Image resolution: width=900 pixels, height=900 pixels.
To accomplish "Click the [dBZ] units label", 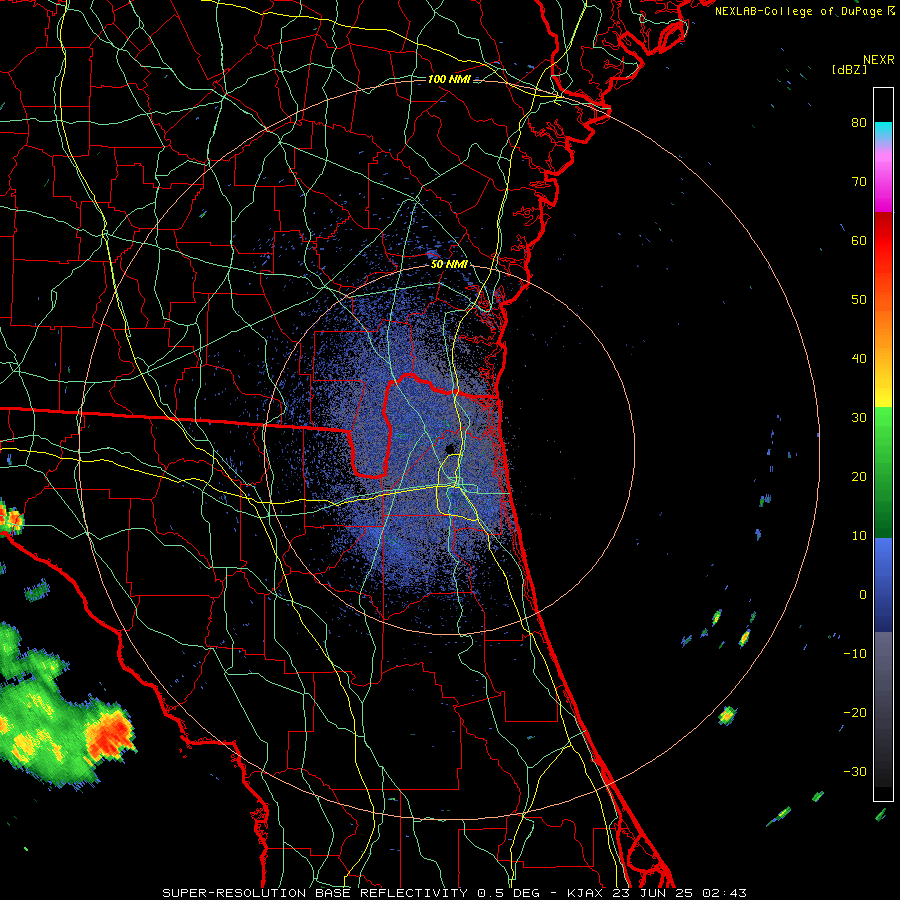I will [849, 70].
